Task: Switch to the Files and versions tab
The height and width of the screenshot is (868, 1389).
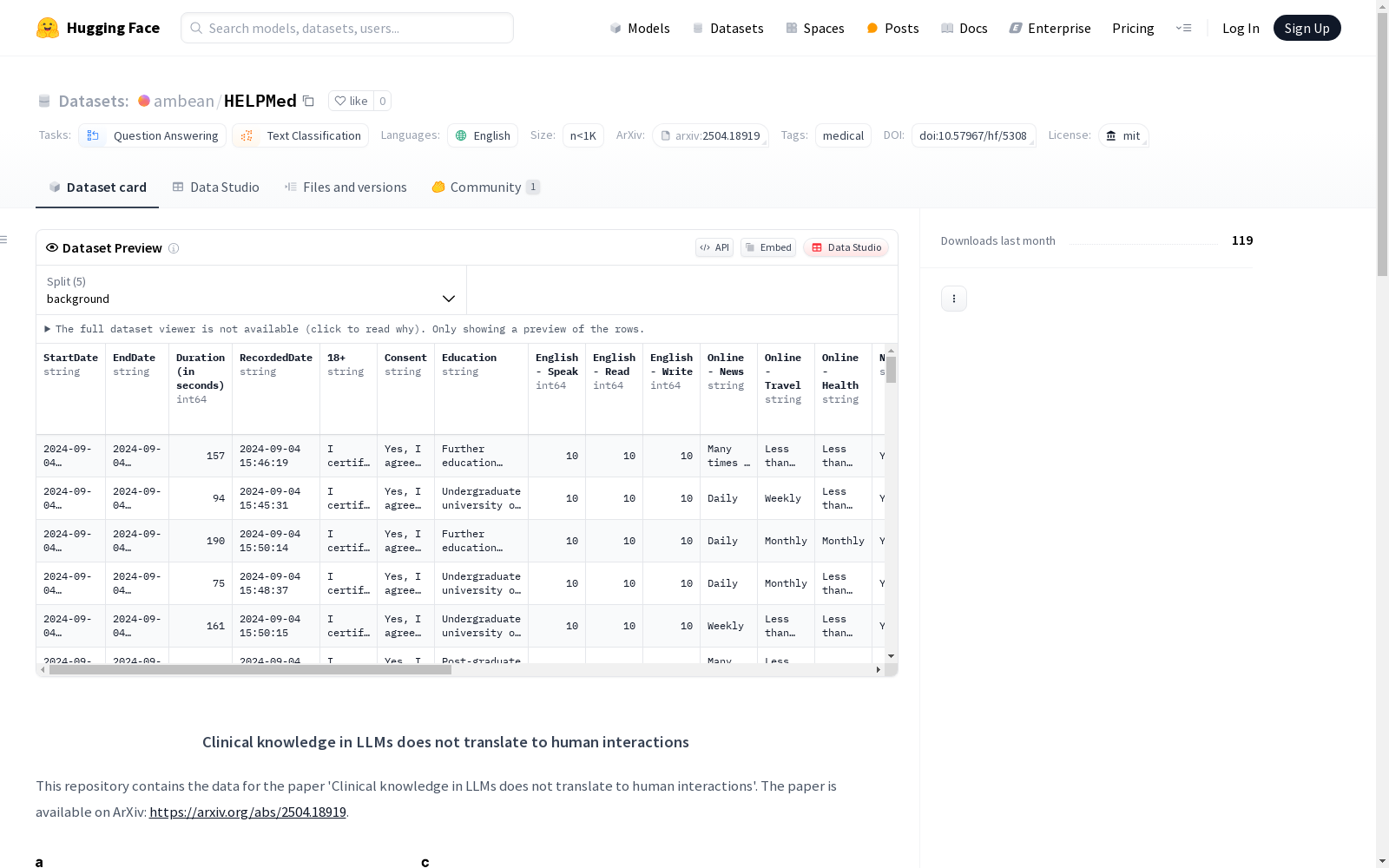Action: pyautogui.click(x=346, y=187)
